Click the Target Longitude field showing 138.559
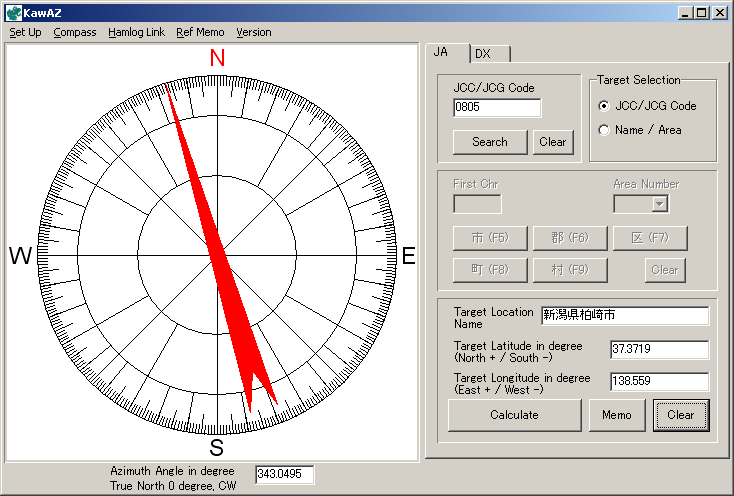 click(x=660, y=381)
